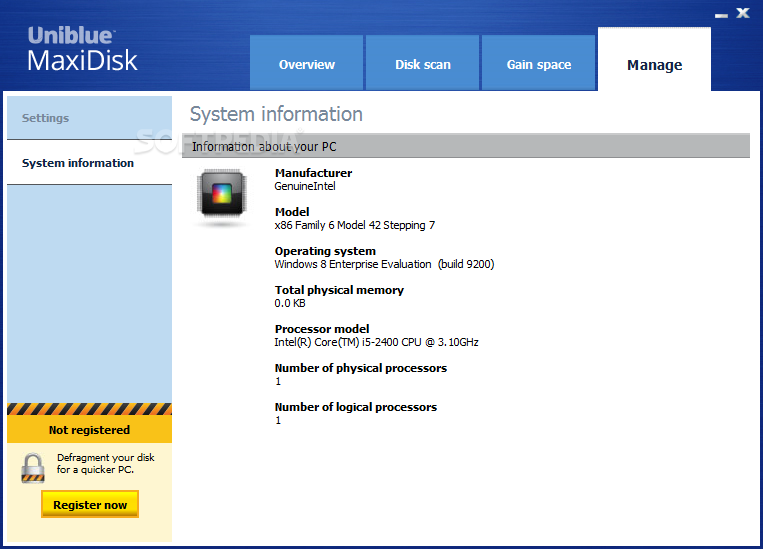Click Number of logical processors label
Image resolution: width=763 pixels, height=549 pixels.
click(356, 406)
